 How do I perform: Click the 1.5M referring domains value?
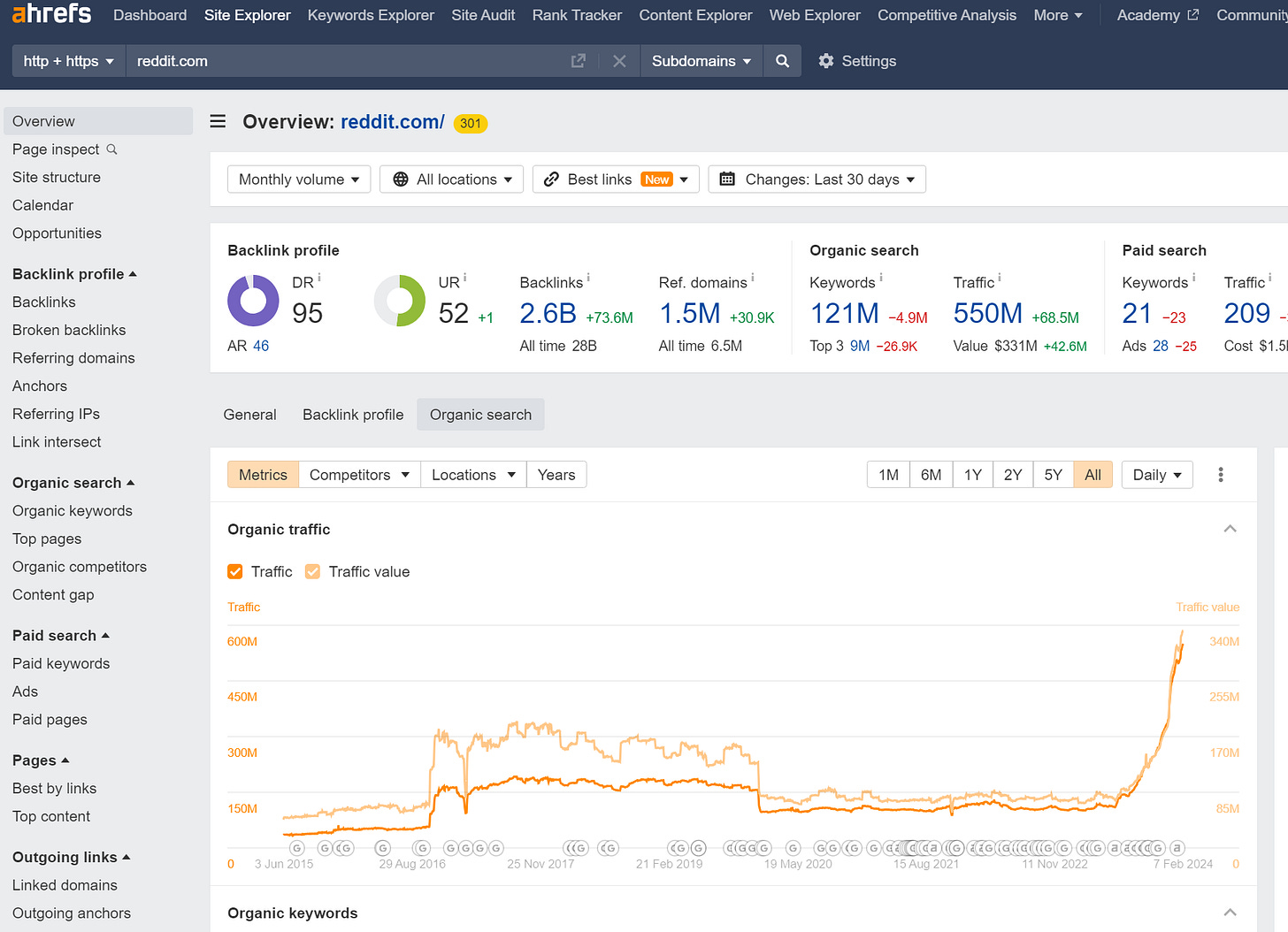point(690,313)
